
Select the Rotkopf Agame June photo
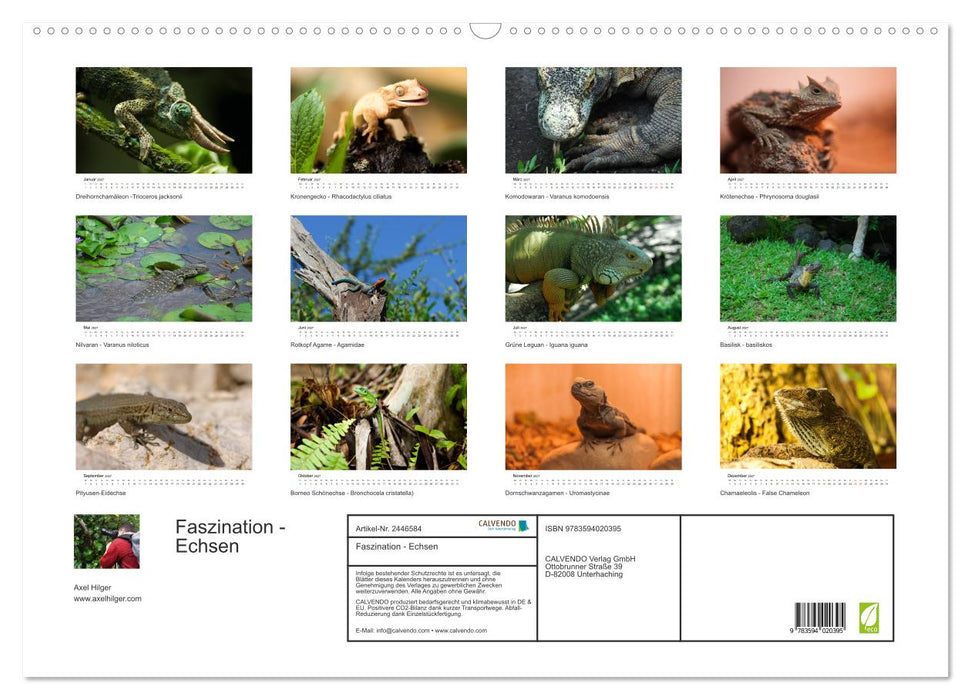pos(378,268)
